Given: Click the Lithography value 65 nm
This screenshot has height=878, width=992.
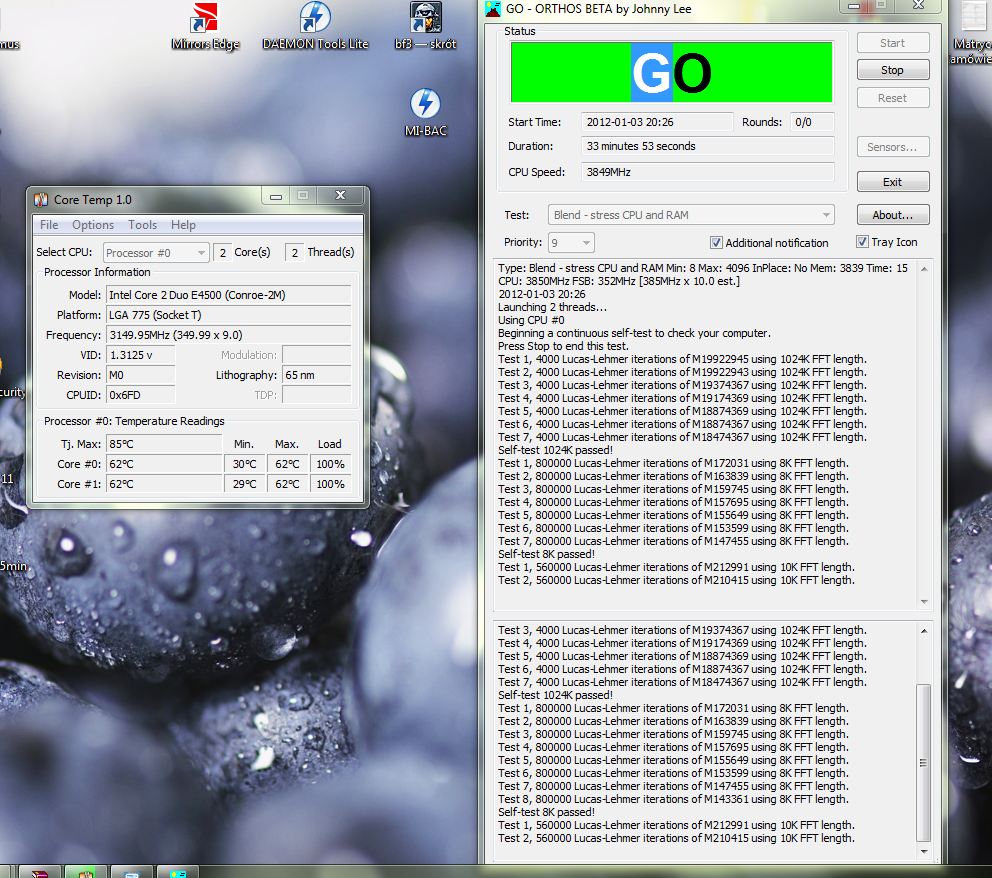Looking at the screenshot, I should 316,375.
